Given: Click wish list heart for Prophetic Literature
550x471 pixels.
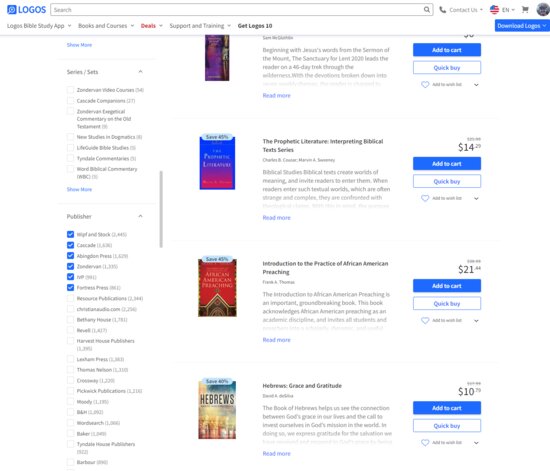Looking at the screenshot, I should 425,198.
